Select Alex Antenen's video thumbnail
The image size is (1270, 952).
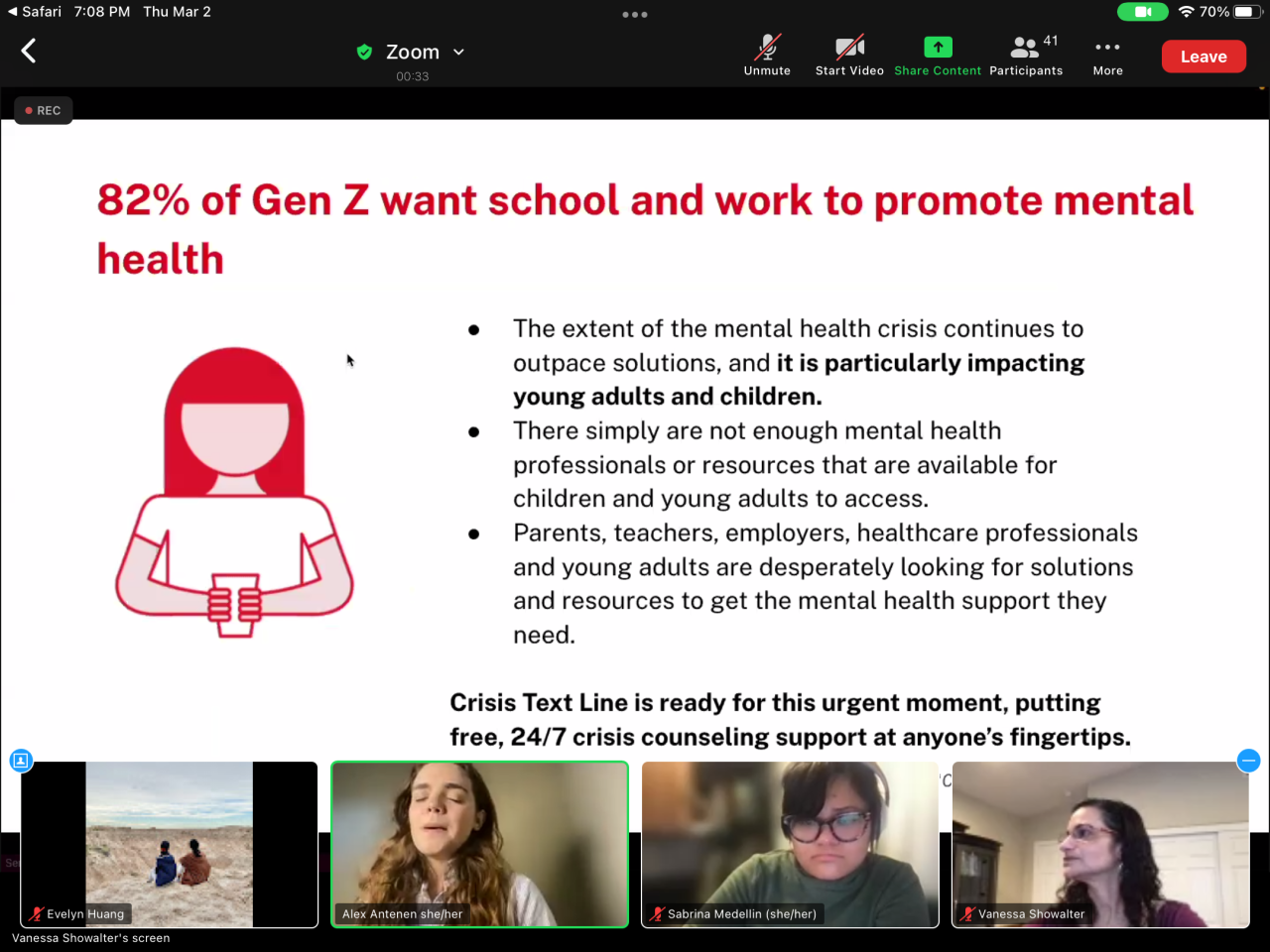(479, 845)
